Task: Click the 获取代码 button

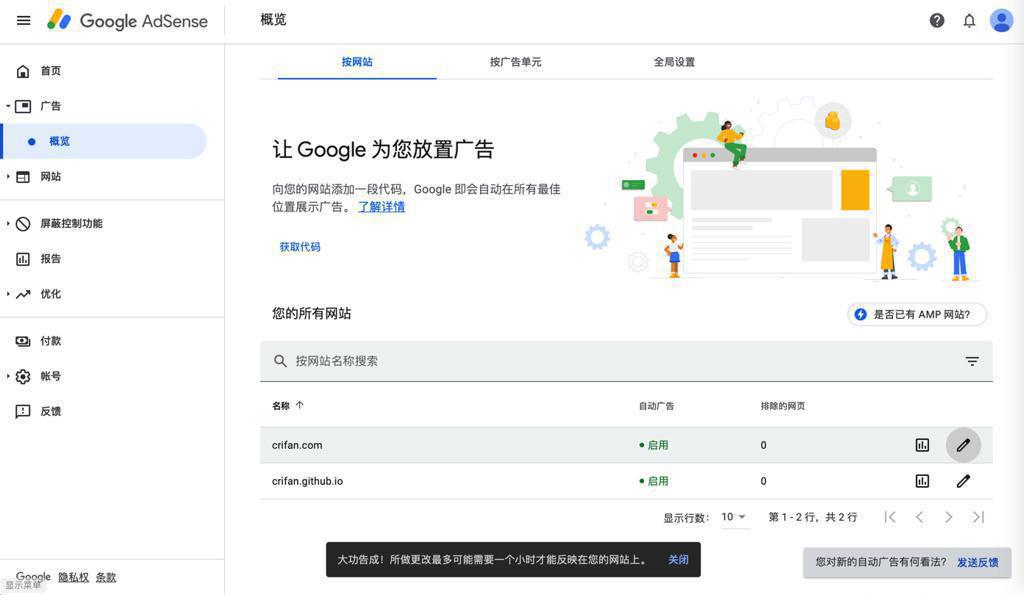Action: [300, 247]
